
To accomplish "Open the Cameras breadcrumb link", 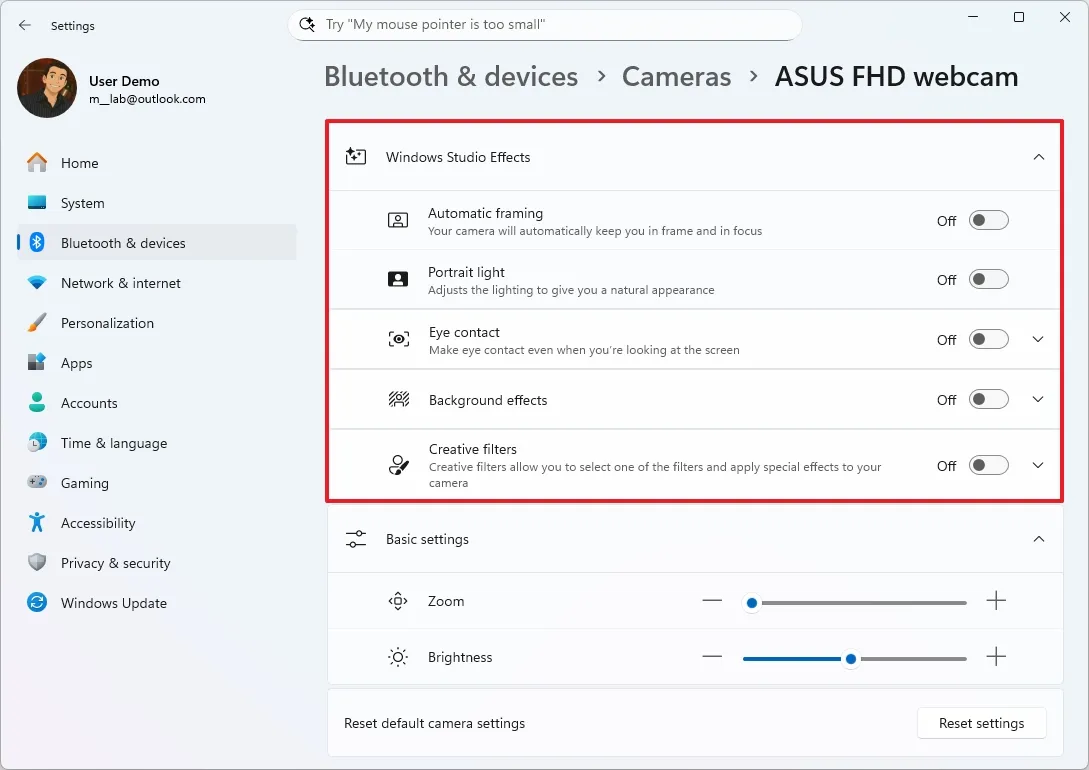I will coord(676,76).
